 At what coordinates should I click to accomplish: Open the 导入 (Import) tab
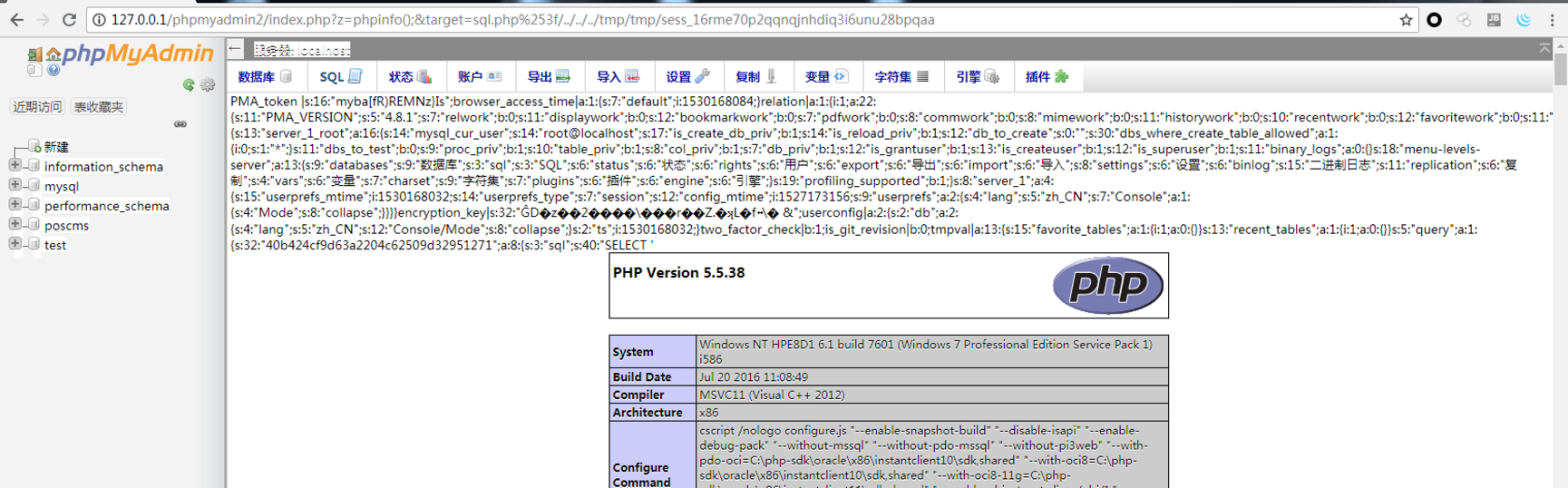[x=618, y=77]
